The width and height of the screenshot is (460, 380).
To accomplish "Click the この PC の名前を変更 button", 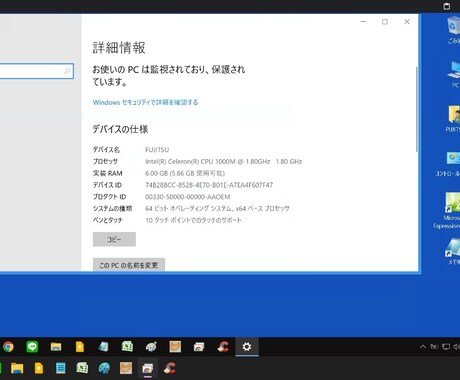I will tap(129, 265).
